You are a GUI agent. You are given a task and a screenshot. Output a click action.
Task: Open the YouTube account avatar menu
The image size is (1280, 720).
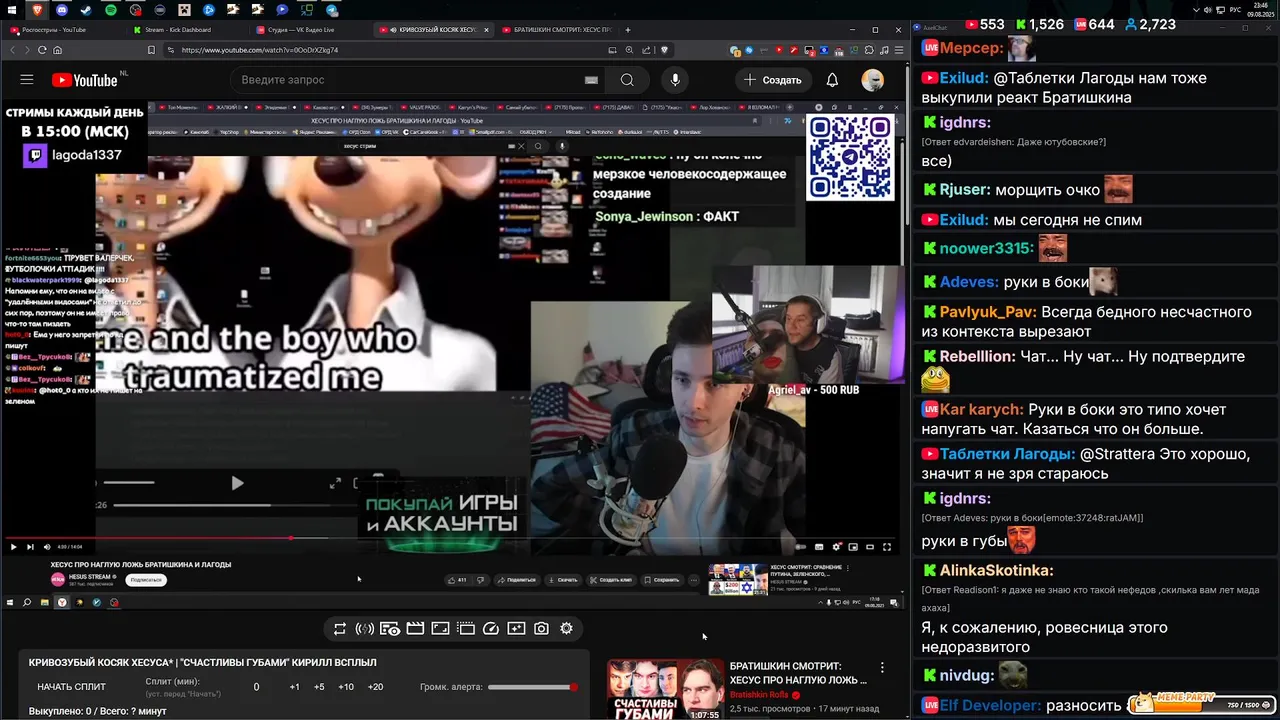click(x=873, y=80)
